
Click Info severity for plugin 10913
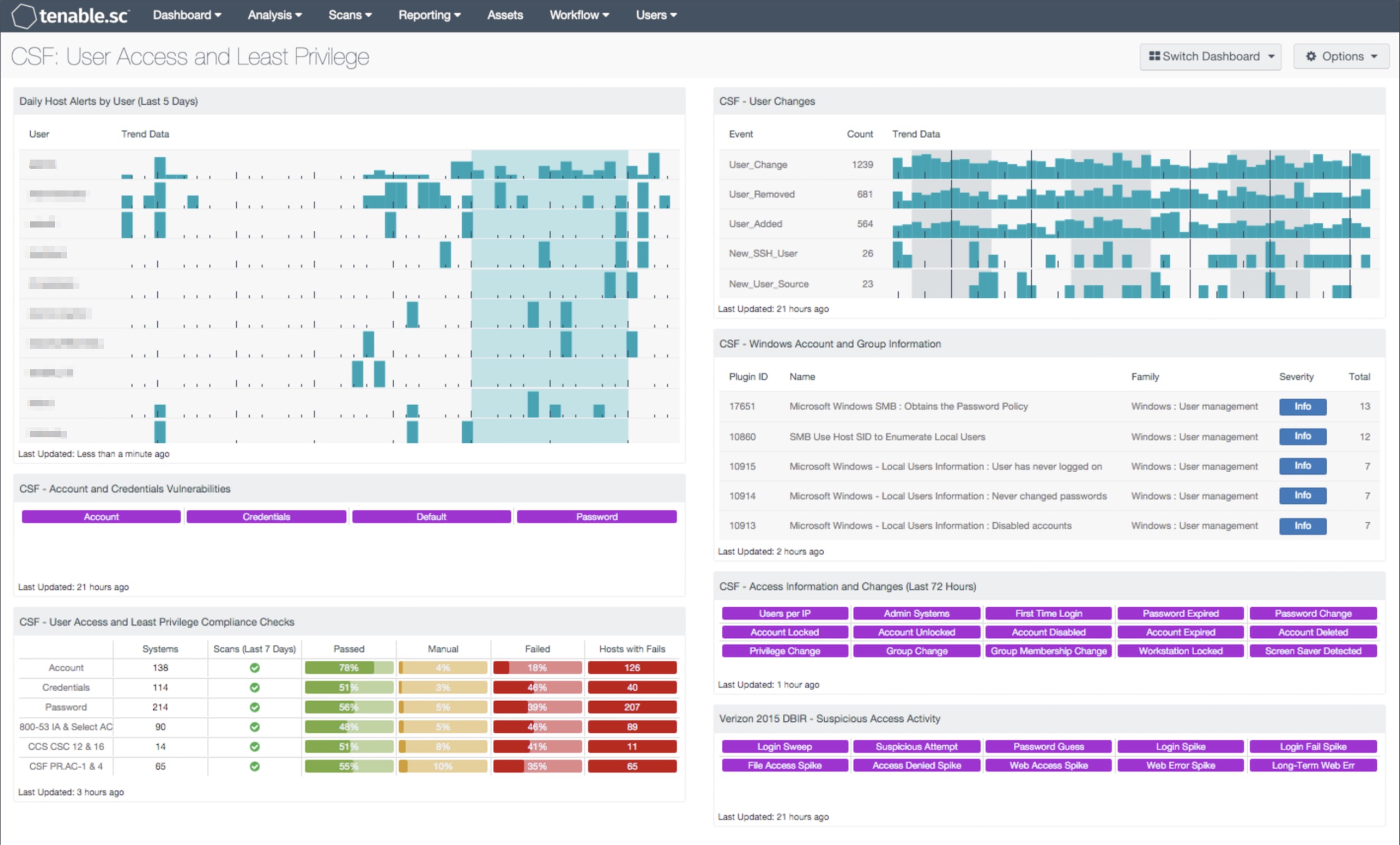1303,525
